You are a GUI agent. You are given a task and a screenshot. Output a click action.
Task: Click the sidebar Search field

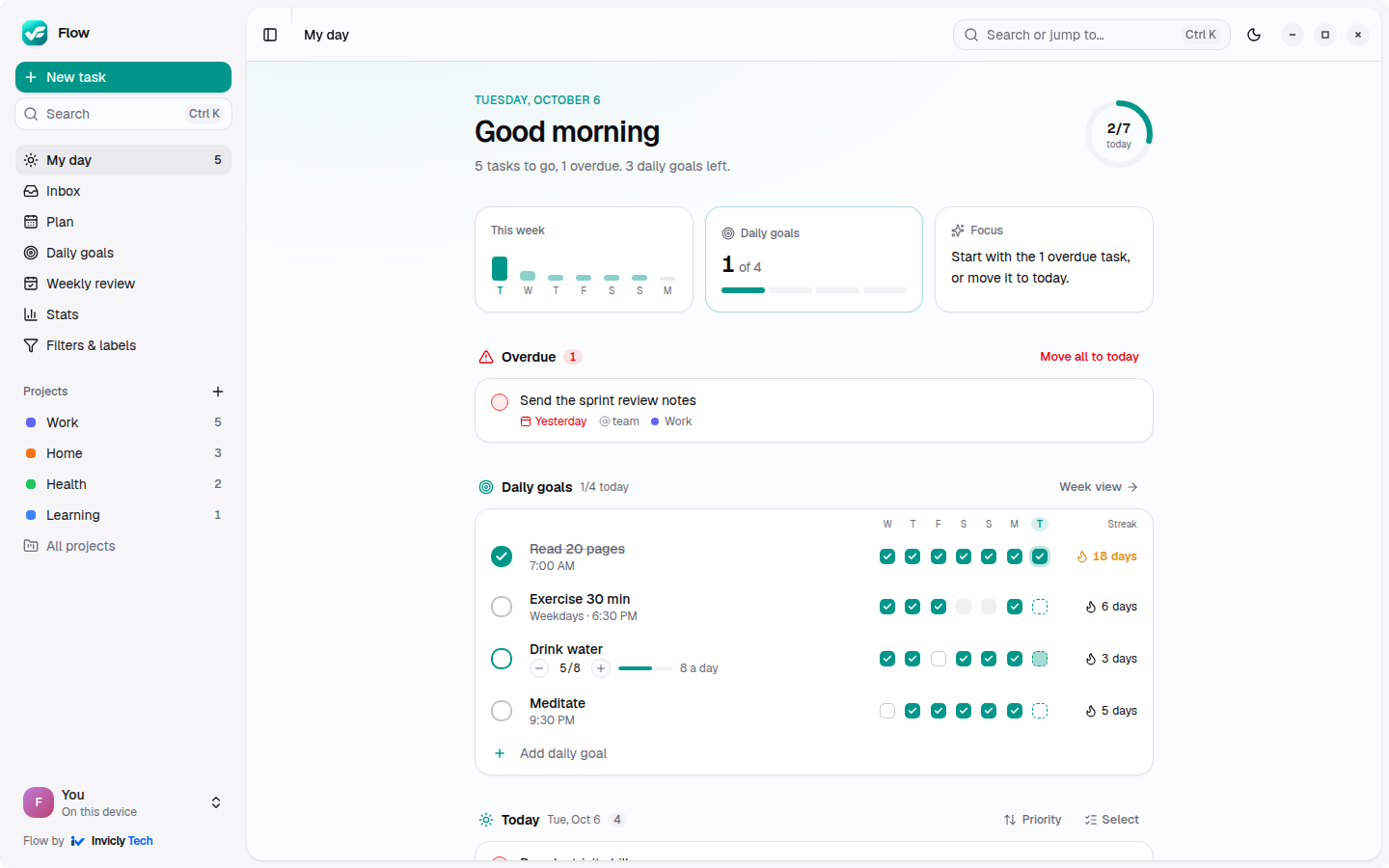tap(123, 114)
